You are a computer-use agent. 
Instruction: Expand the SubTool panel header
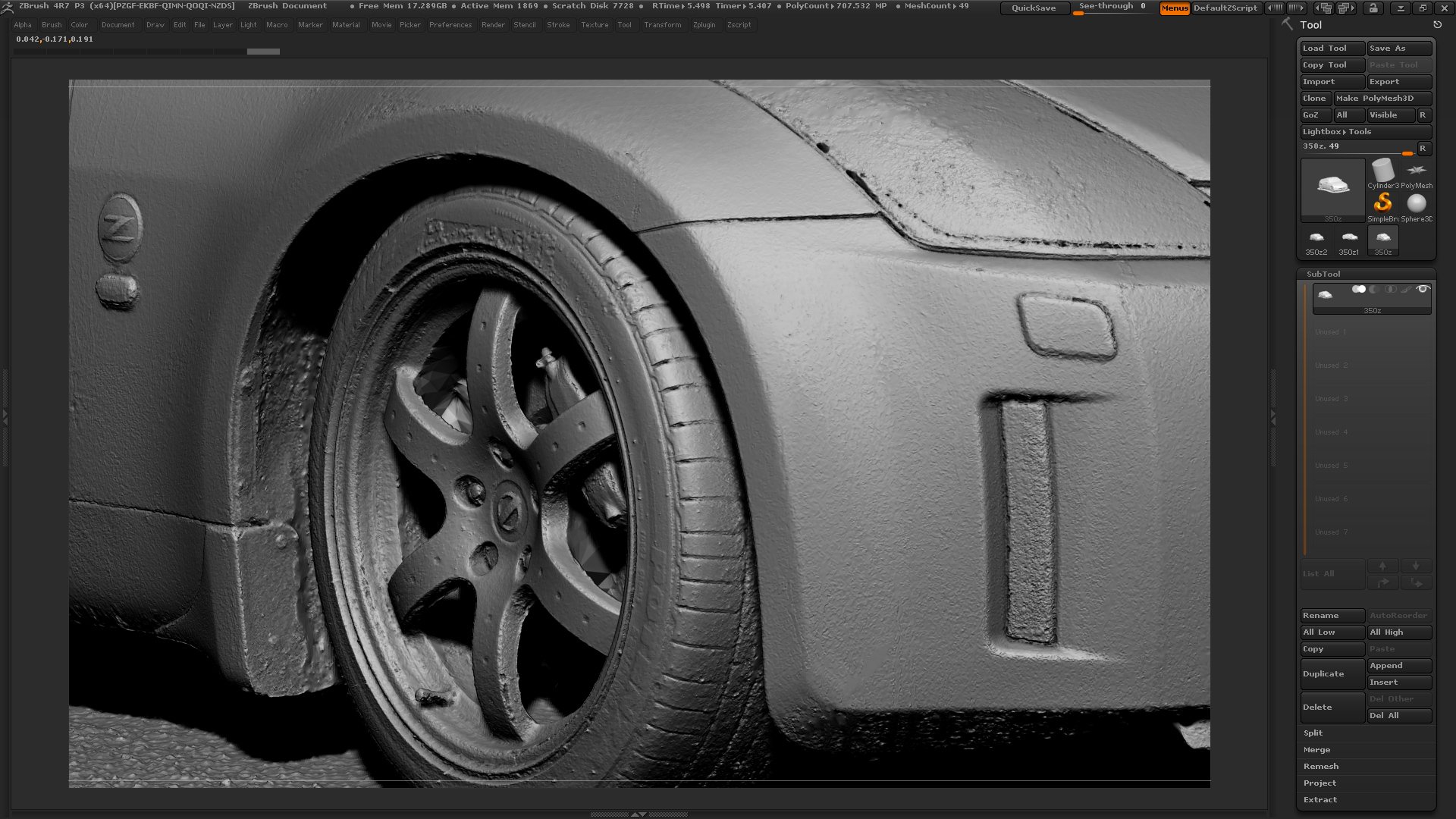(1323, 274)
